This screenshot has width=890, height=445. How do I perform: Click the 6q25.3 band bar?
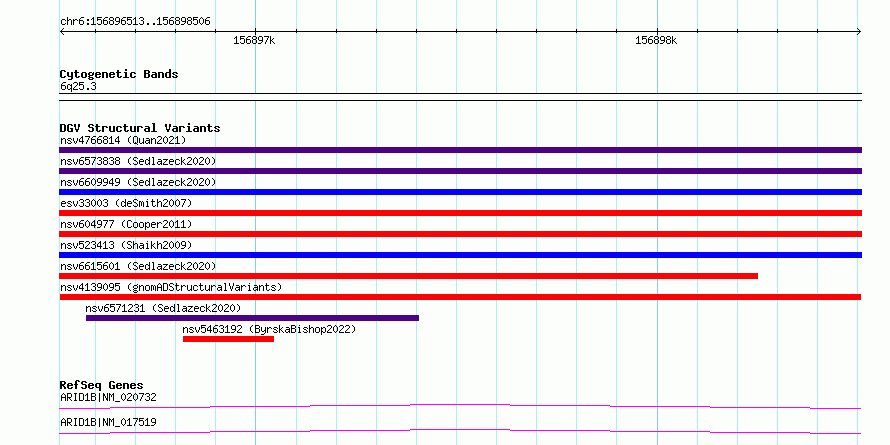460,97
